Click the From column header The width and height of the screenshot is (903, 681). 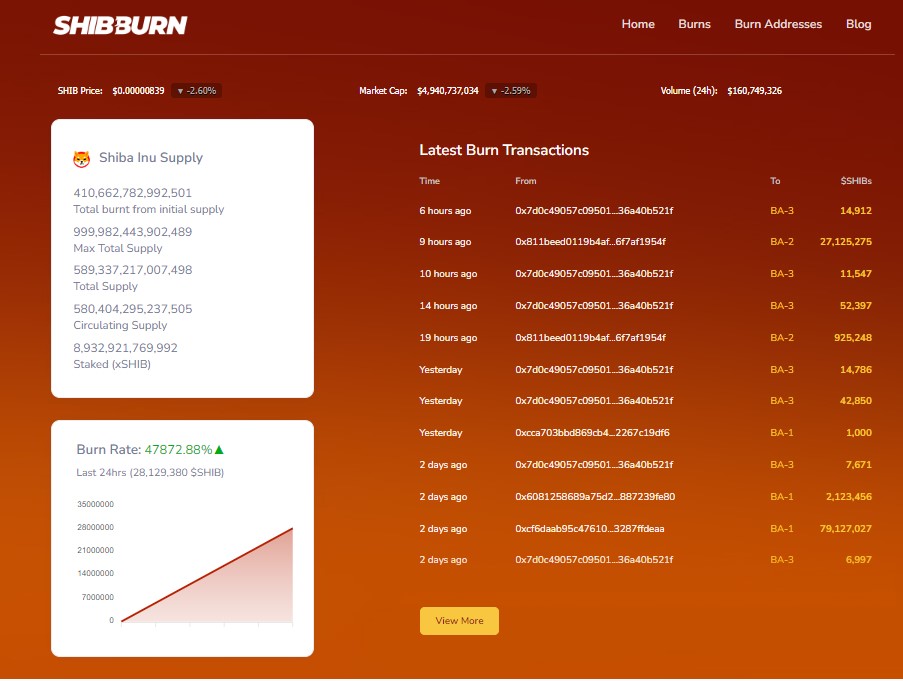pyautogui.click(x=526, y=181)
